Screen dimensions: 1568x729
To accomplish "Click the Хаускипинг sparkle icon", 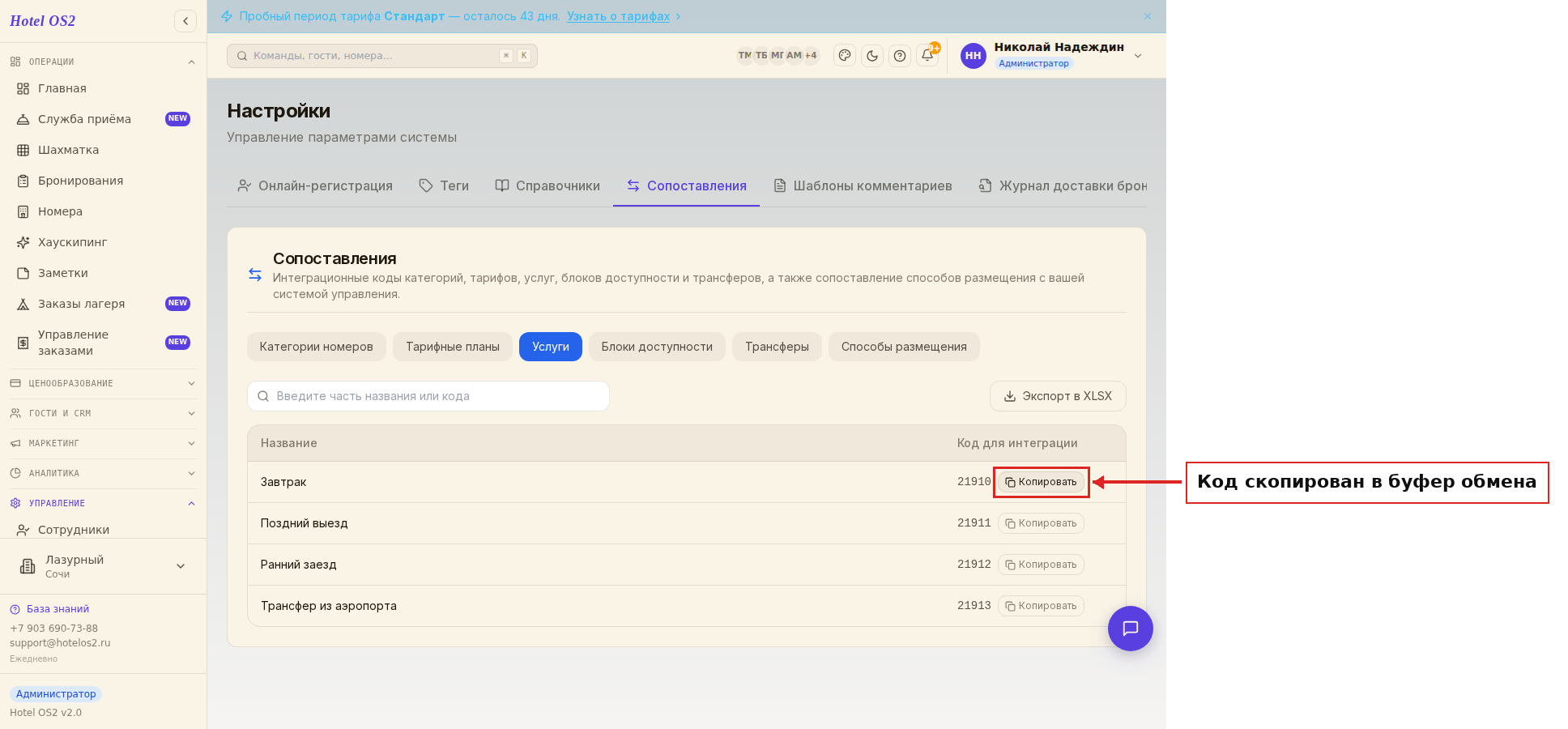I will 23,242.
